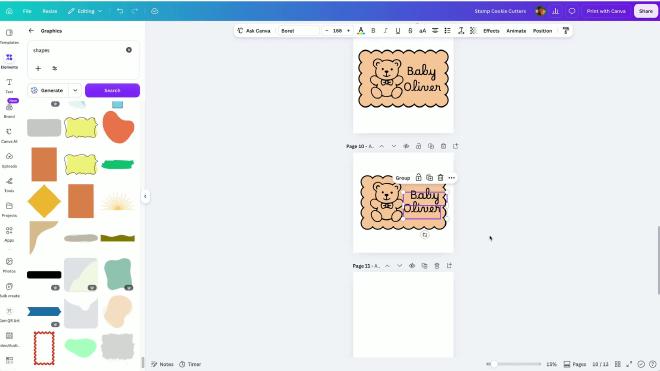Toggle strikethrough formatting
The image size is (660, 371).
pyautogui.click(x=410, y=31)
